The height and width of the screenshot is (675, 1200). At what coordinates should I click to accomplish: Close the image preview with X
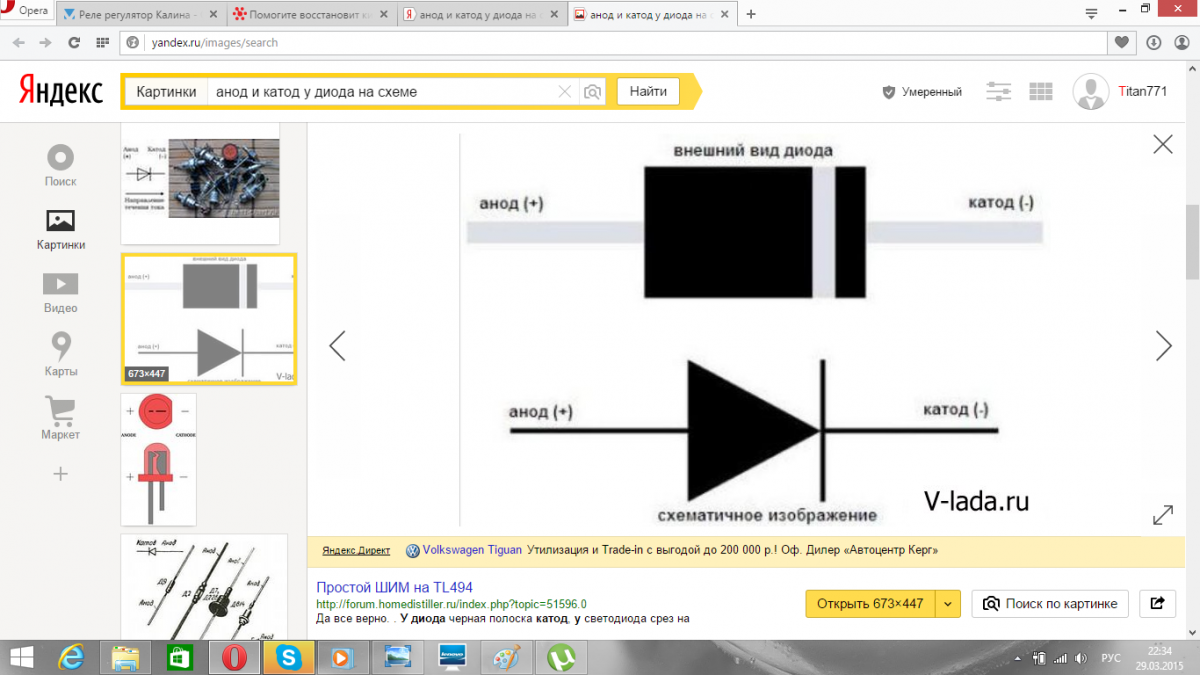(1163, 144)
